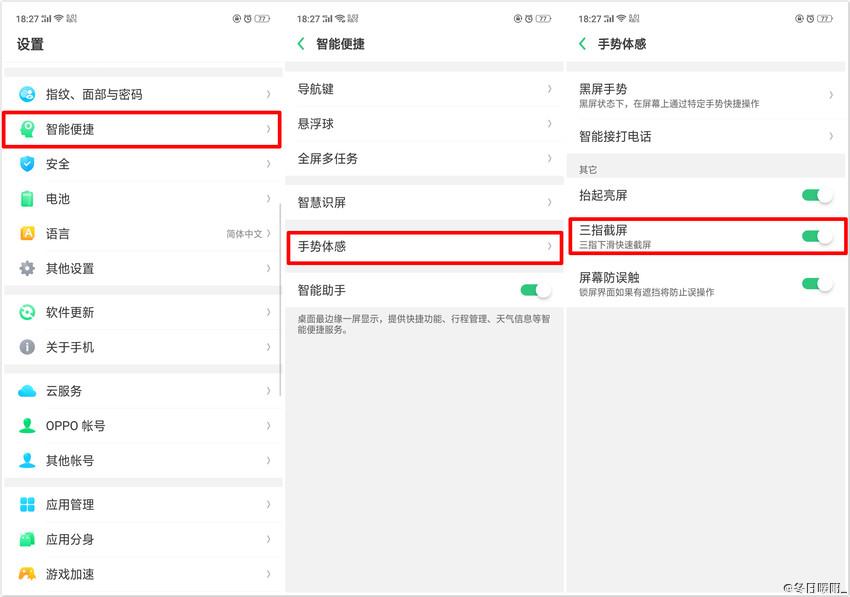The width and height of the screenshot is (850, 597).
Task: Open the 智慧识屏 menu item
Action: [x=424, y=202]
